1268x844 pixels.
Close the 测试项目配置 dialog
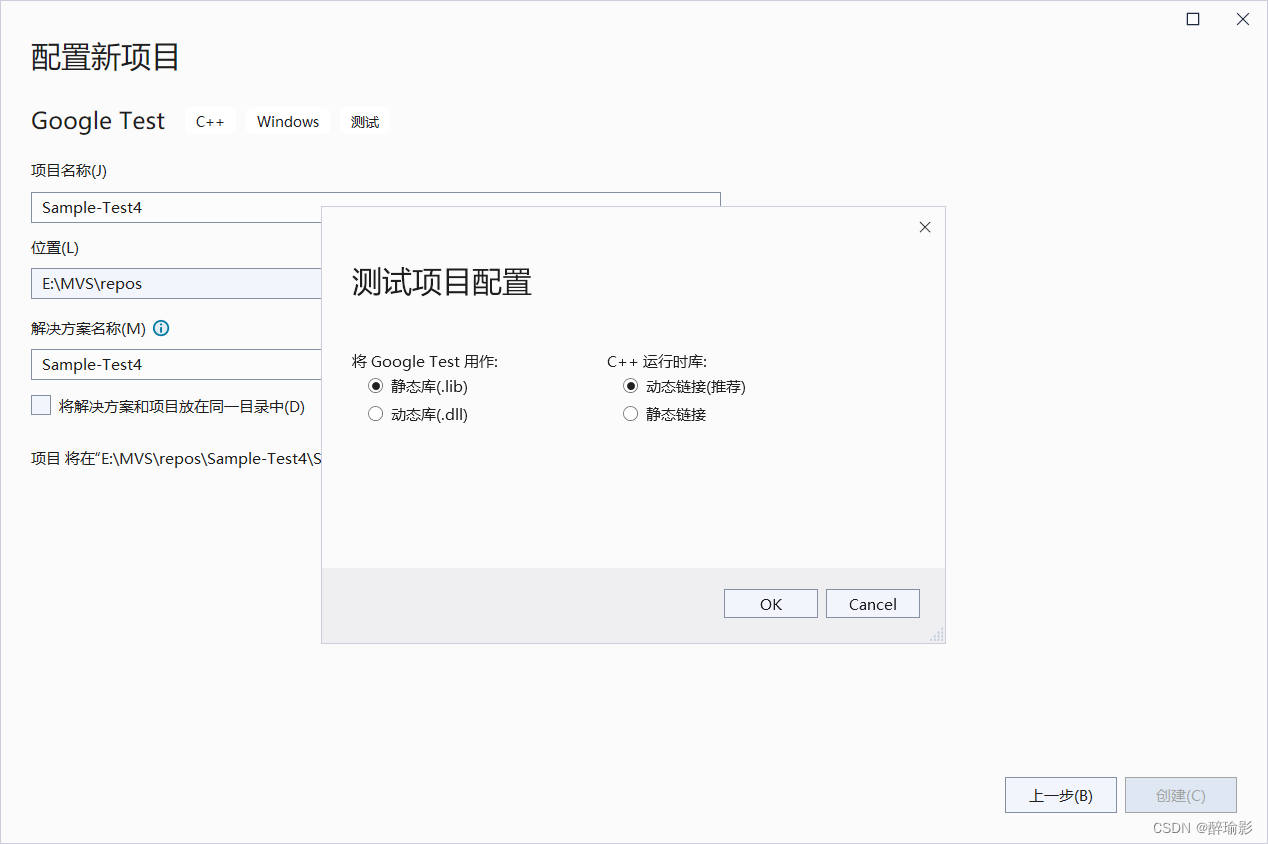[x=925, y=227]
